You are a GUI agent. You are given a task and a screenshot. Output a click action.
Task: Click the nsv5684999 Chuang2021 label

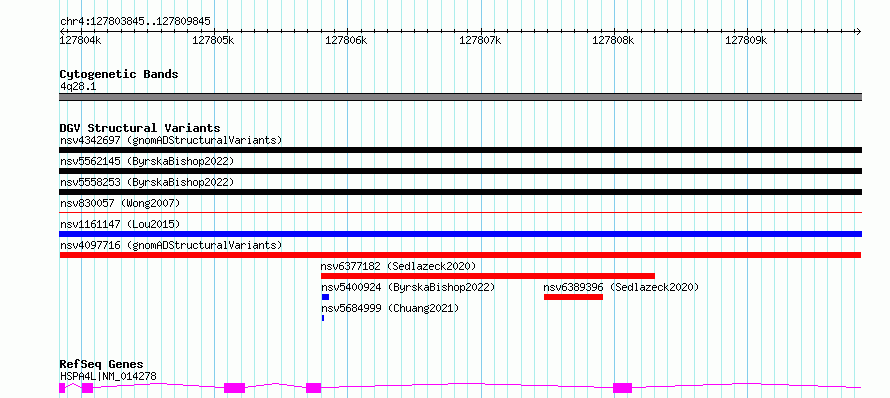(x=390, y=308)
